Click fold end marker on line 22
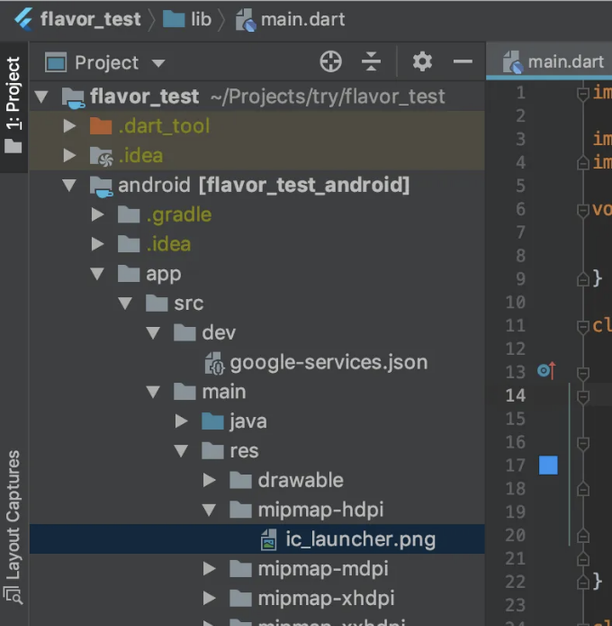Screen dimensions: 612x626 pos(583,582)
